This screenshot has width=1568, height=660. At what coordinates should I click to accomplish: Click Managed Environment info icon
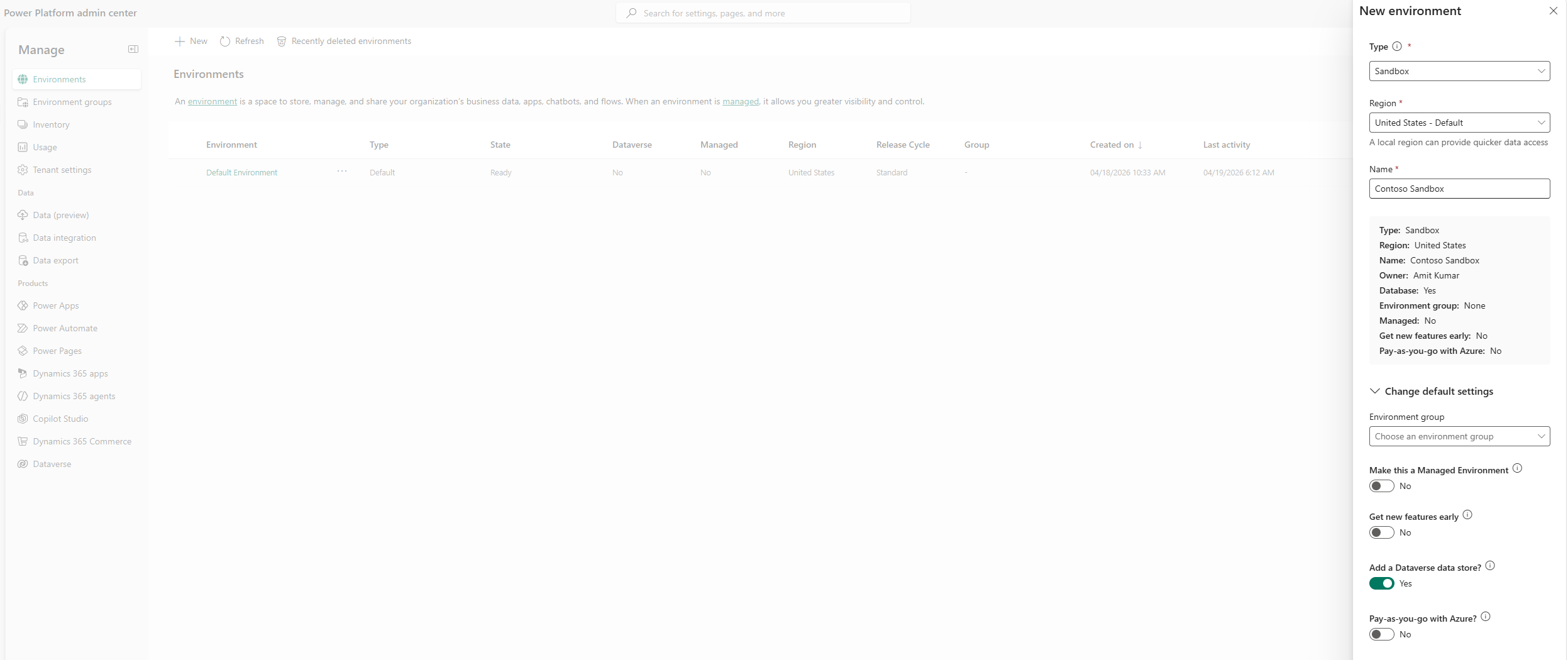[1517, 468]
